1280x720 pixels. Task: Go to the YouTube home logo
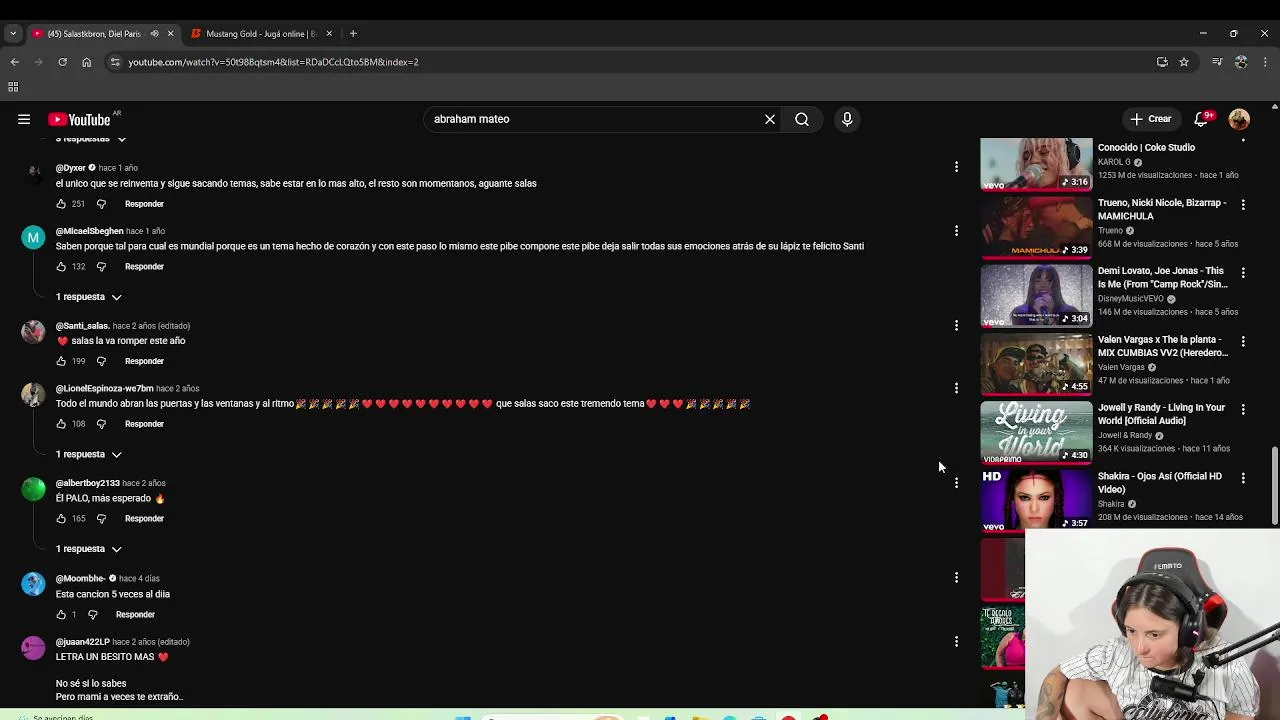pyautogui.click(x=79, y=120)
